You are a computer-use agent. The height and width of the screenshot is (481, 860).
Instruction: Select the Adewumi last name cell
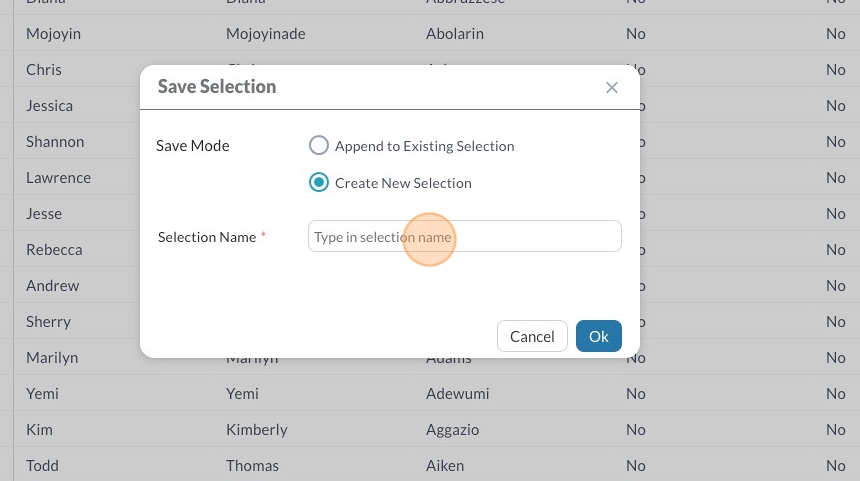point(459,394)
